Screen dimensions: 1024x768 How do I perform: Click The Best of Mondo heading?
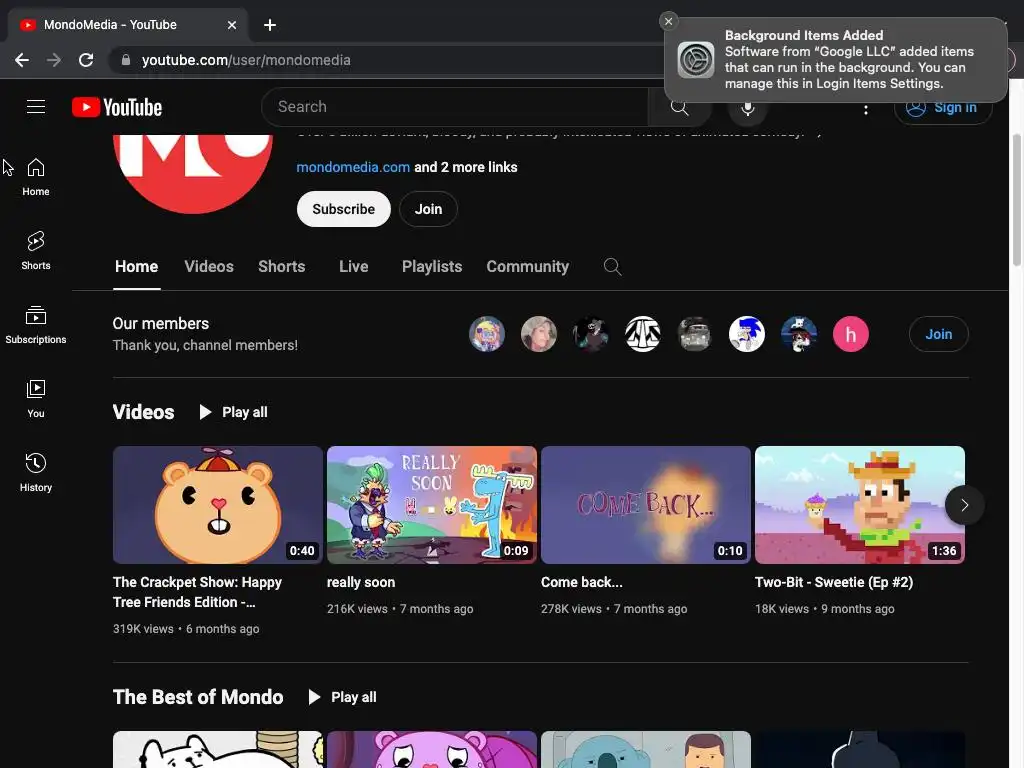click(198, 697)
